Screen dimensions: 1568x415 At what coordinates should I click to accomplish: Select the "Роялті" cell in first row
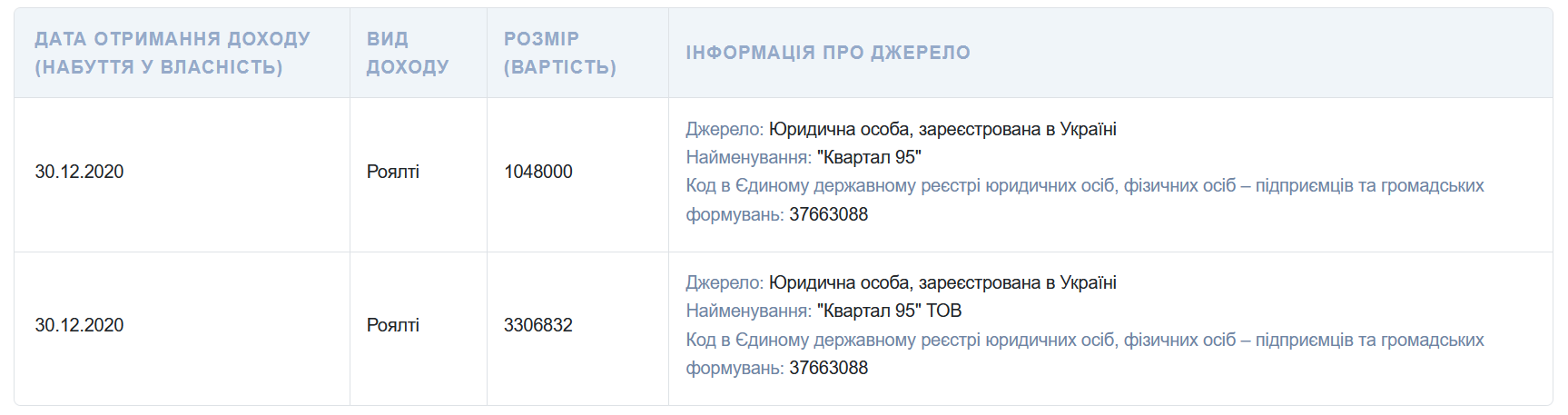point(393,172)
